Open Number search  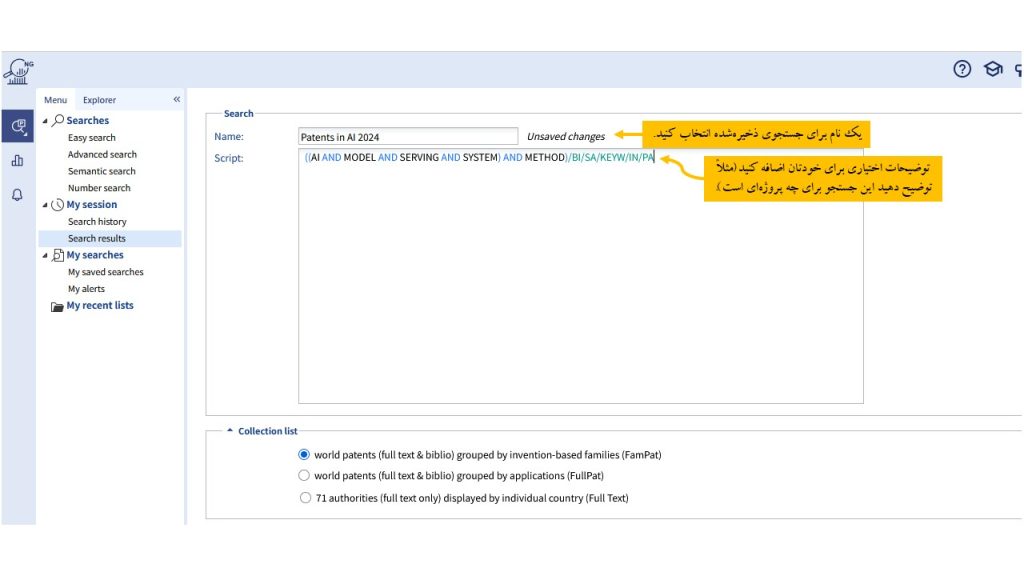pyautogui.click(x=99, y=188)
